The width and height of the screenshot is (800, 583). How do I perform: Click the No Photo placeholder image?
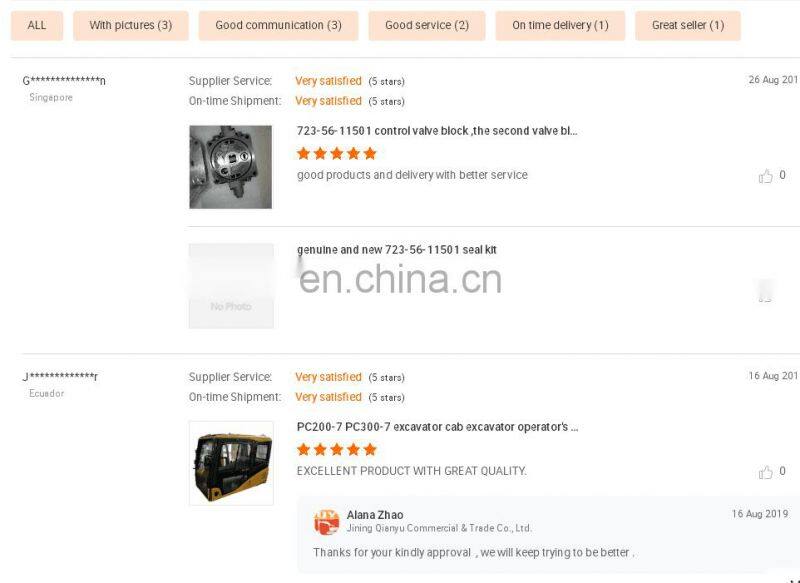point(231,286)
